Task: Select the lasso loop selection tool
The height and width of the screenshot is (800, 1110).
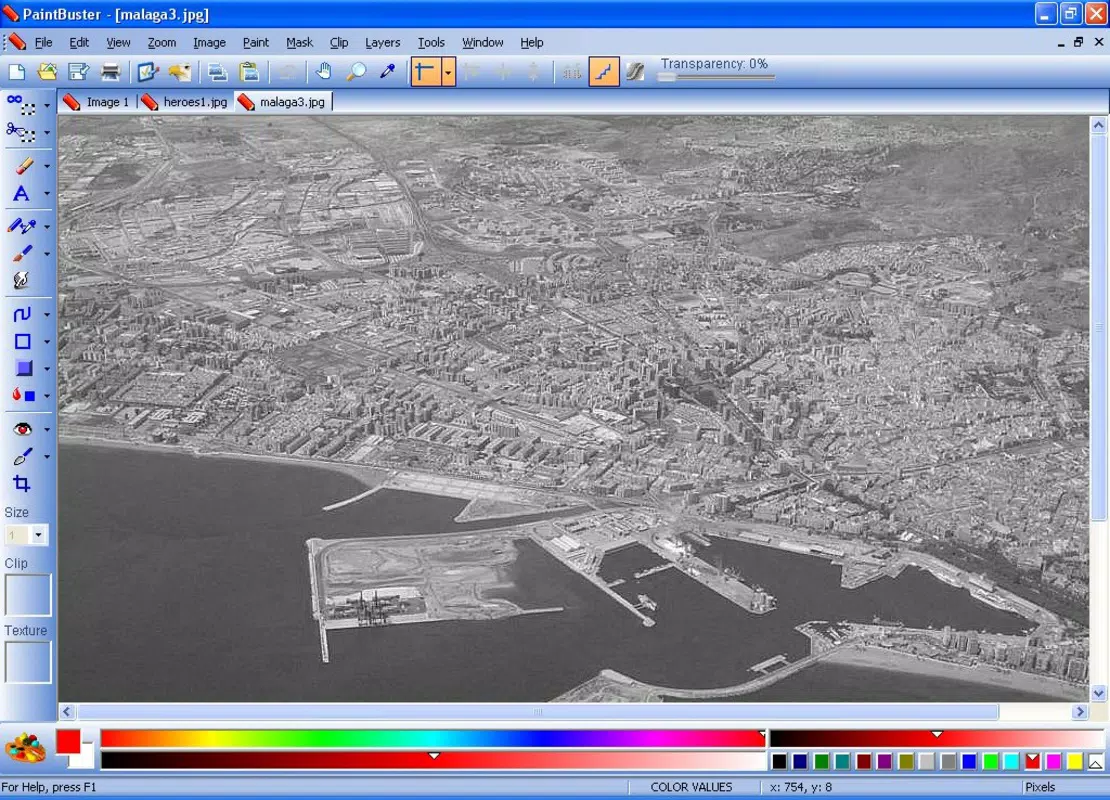Action: pyautogui.click(x=21, y=104)
